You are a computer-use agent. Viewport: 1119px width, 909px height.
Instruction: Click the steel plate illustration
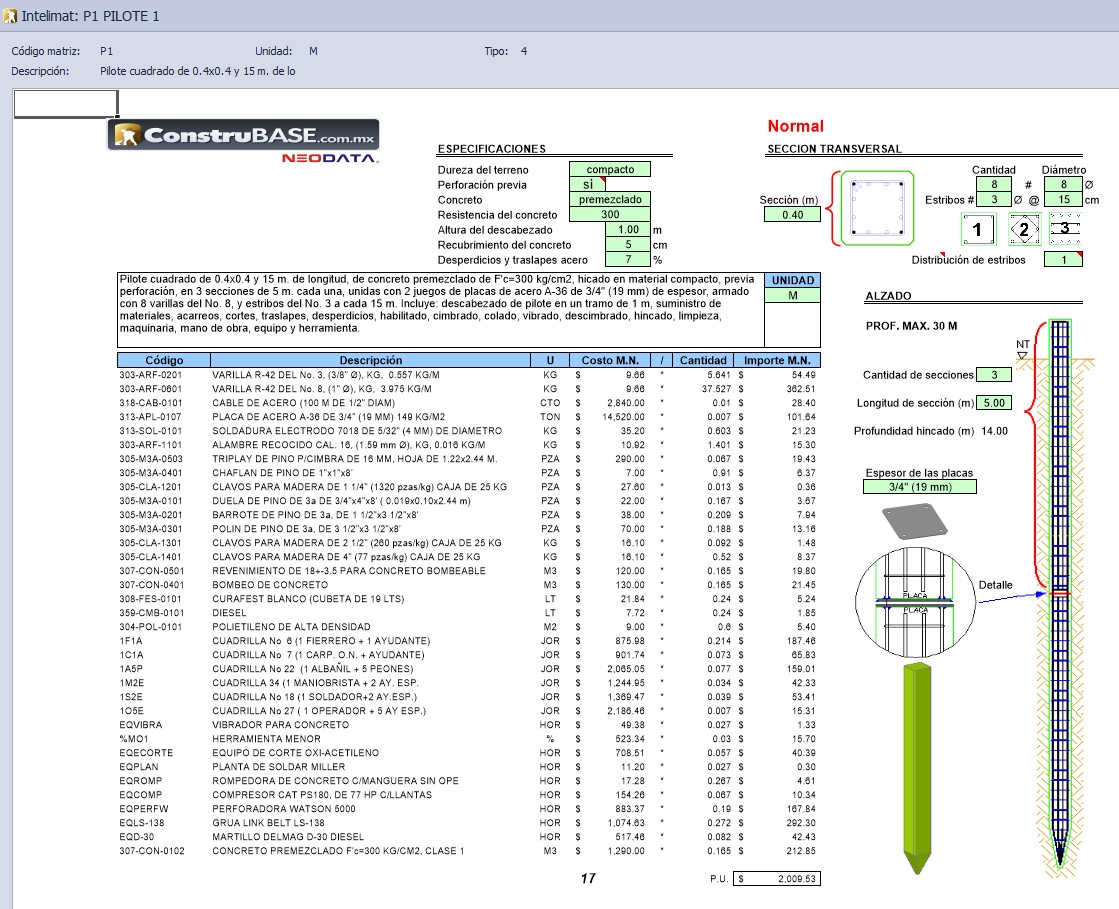(914, 522)
